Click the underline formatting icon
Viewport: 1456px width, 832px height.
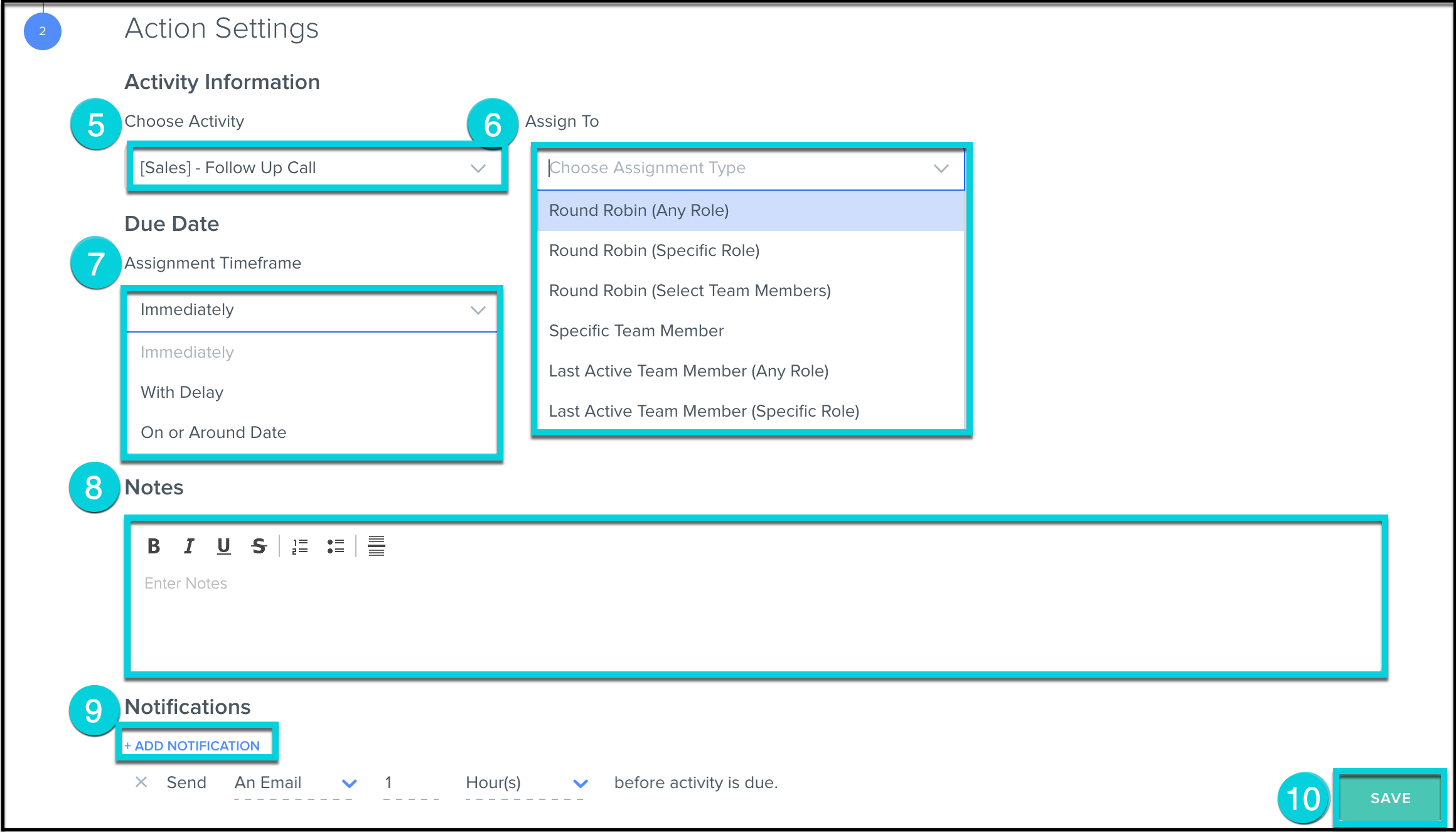tap(223, 546)
